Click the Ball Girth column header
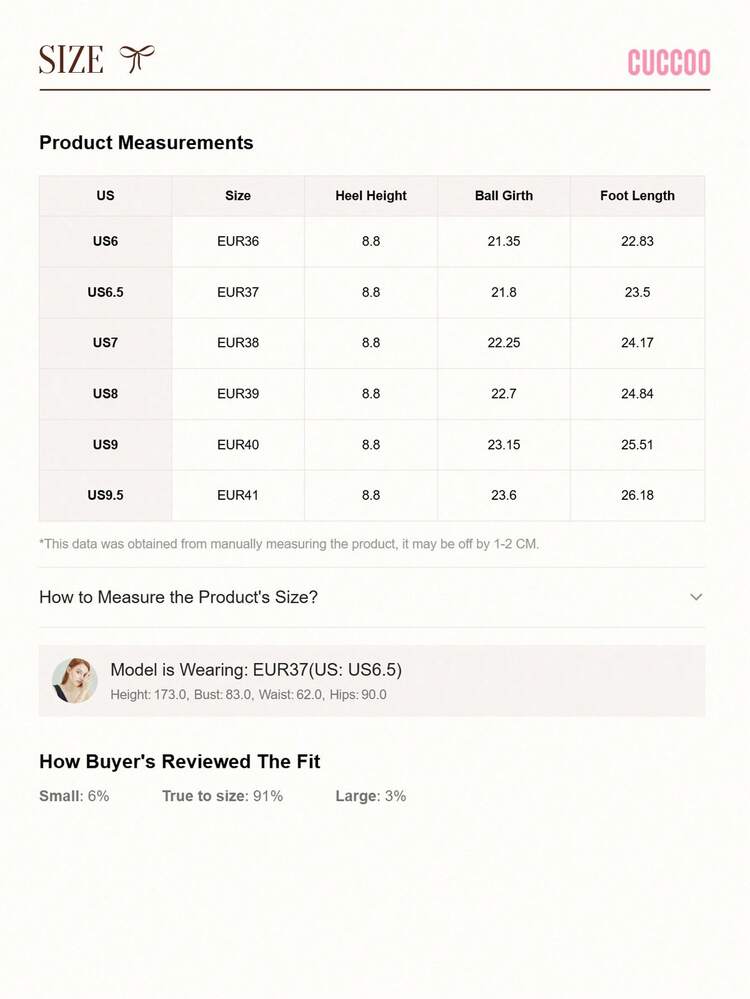The height and width of the screenshot is (999, 750). pyautogui.click(x=503, y=196)
